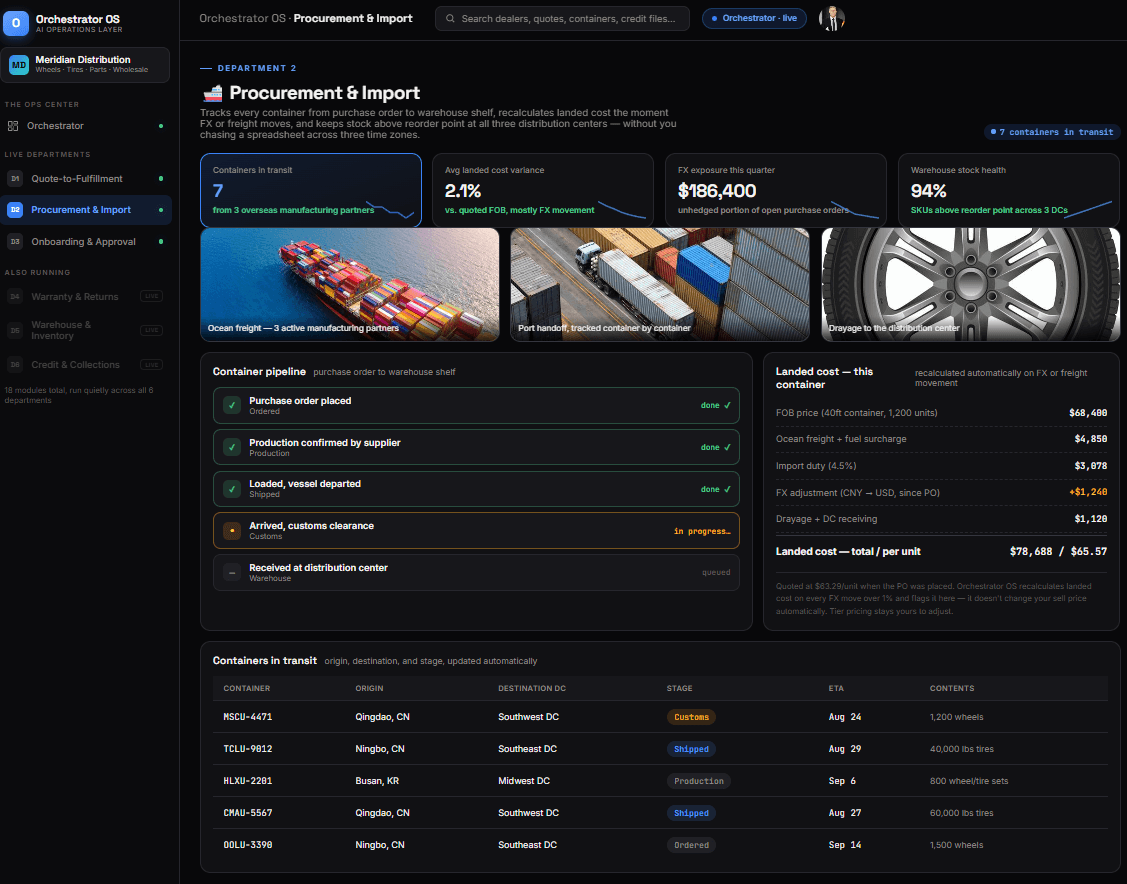The height and width of the screenshot is (884, 1127).
Task: Click container ID MSCU-4471
Action: click(247, 717)
